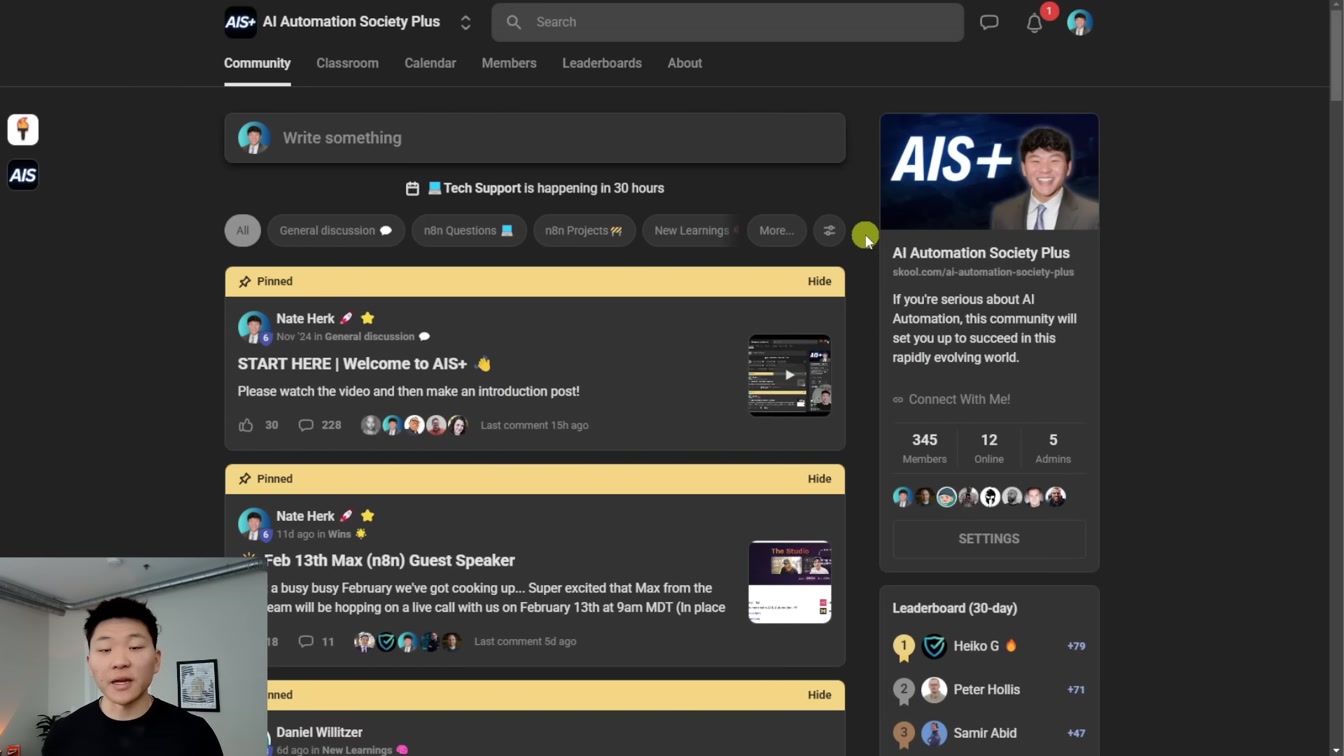Click the Last comment 15h ago text

534,425
